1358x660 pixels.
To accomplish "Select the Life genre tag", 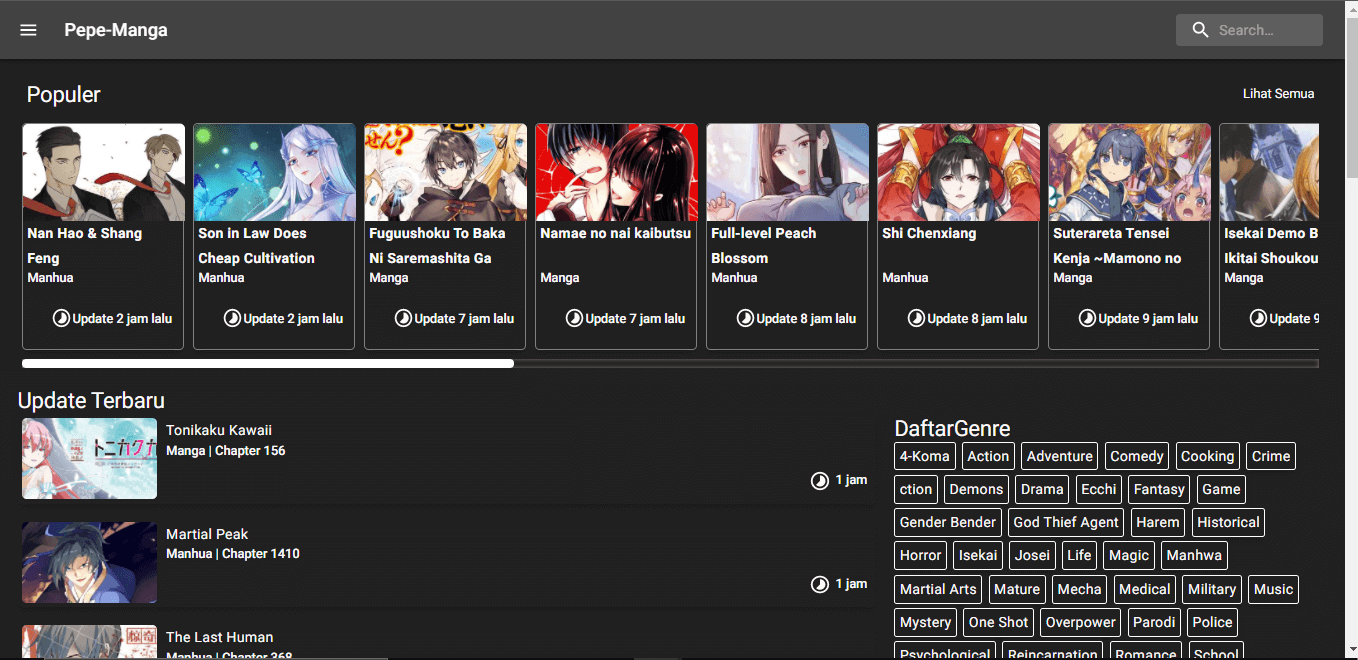I will [x=1079, y=555].
